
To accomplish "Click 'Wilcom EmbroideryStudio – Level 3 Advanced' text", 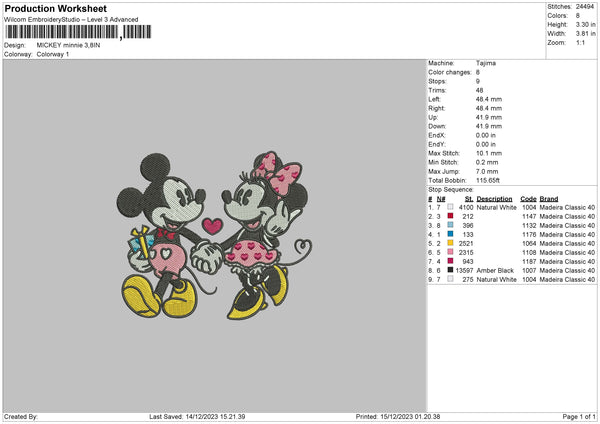I will (71, 20).
